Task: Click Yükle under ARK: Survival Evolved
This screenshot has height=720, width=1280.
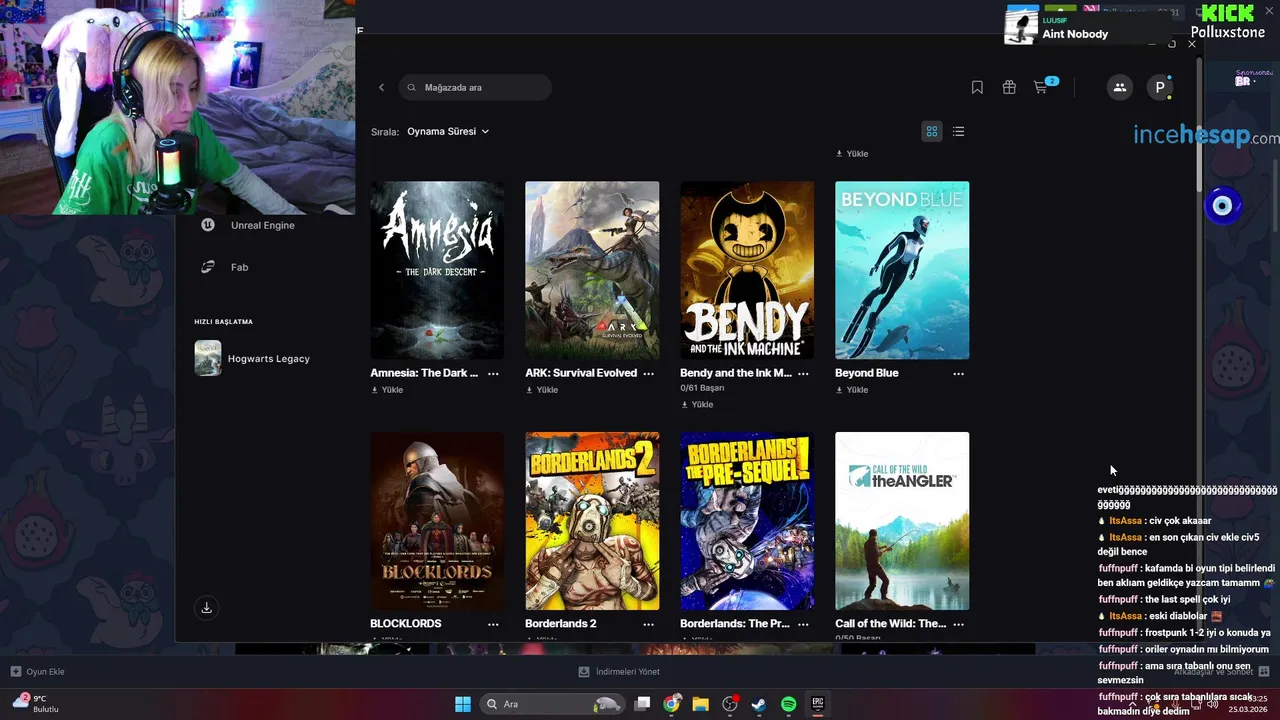Action: (542, 390)
